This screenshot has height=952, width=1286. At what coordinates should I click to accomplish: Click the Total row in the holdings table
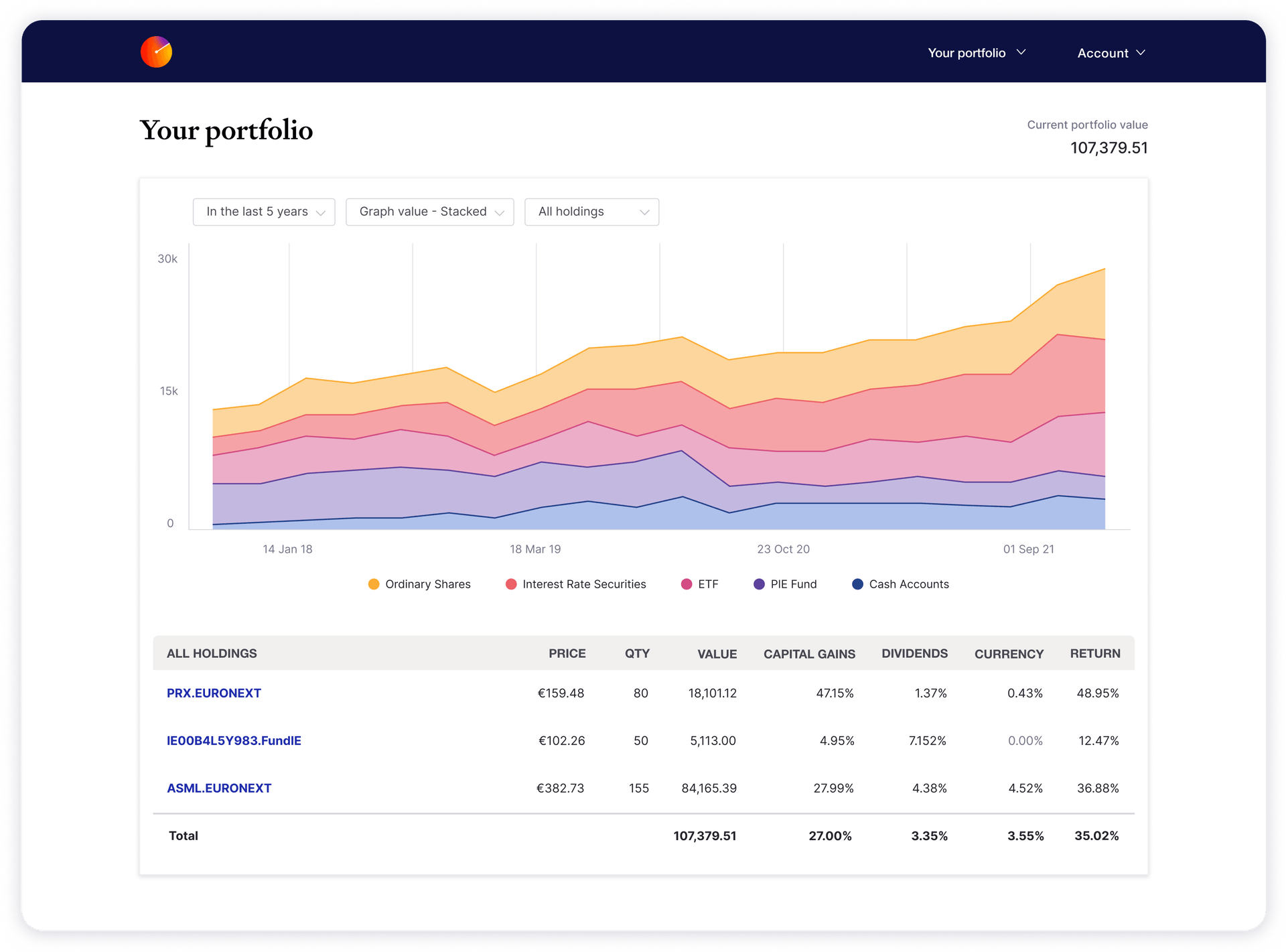click(183, 835)
